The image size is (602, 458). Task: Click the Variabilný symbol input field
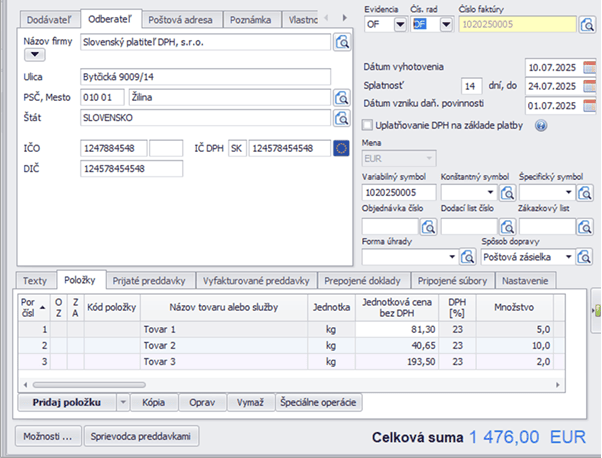coord(398,192)
